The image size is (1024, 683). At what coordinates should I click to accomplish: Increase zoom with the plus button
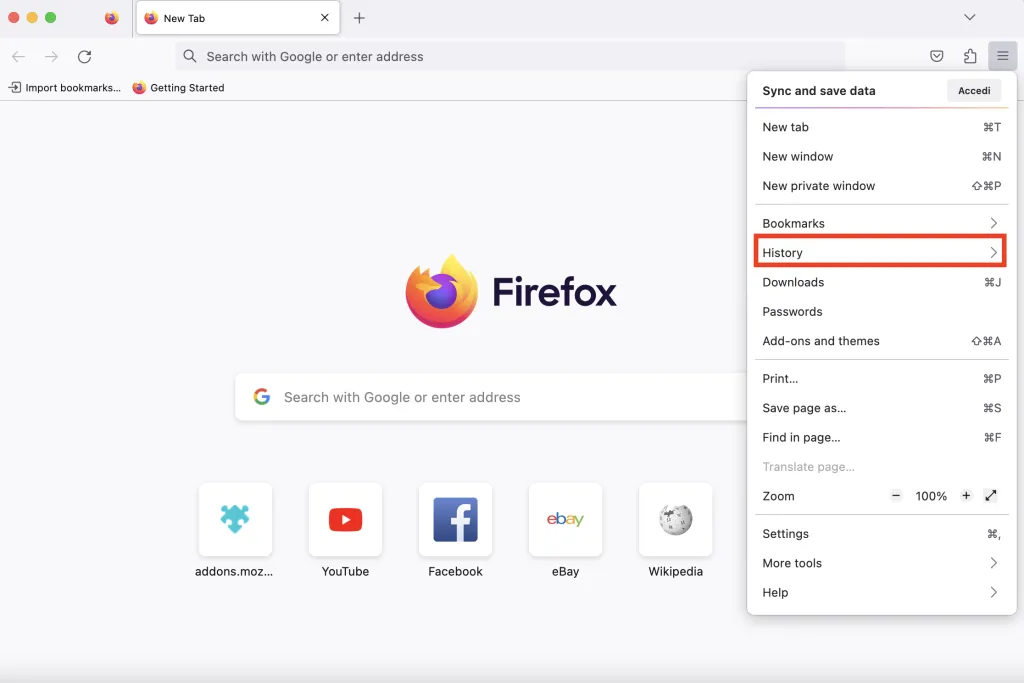pyautogui.click(x=965, y=495)
